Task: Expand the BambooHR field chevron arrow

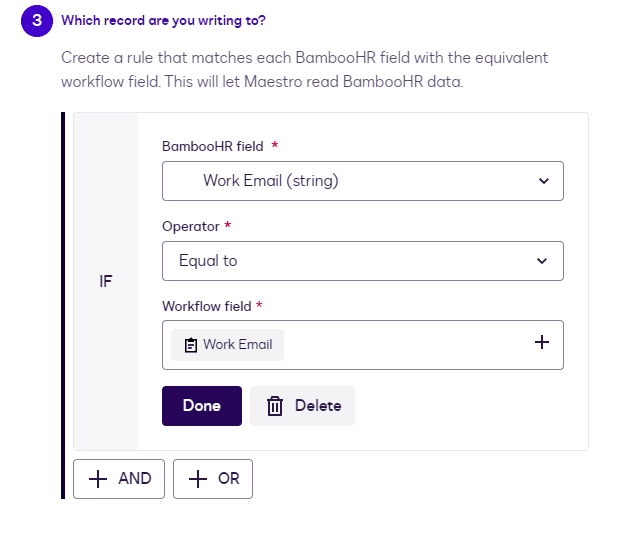Action: tap(543, 181)
